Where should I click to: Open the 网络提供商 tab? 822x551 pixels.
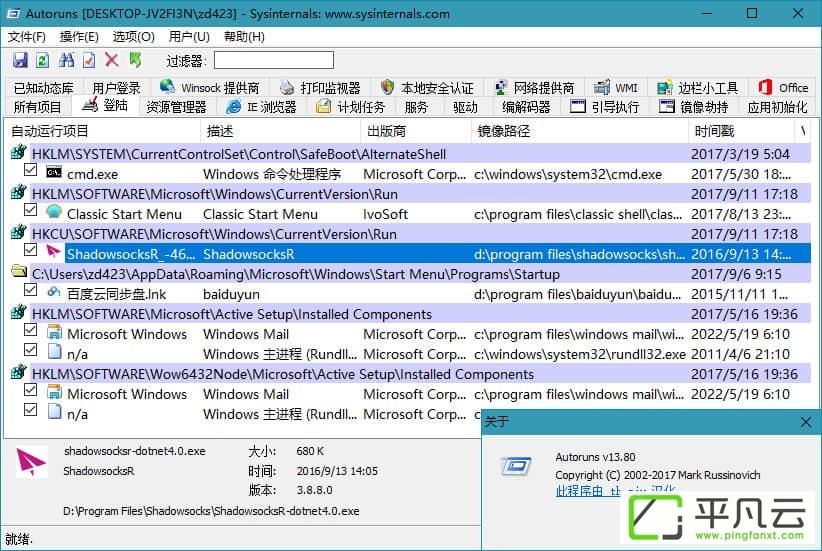click(x=535, y=88)
